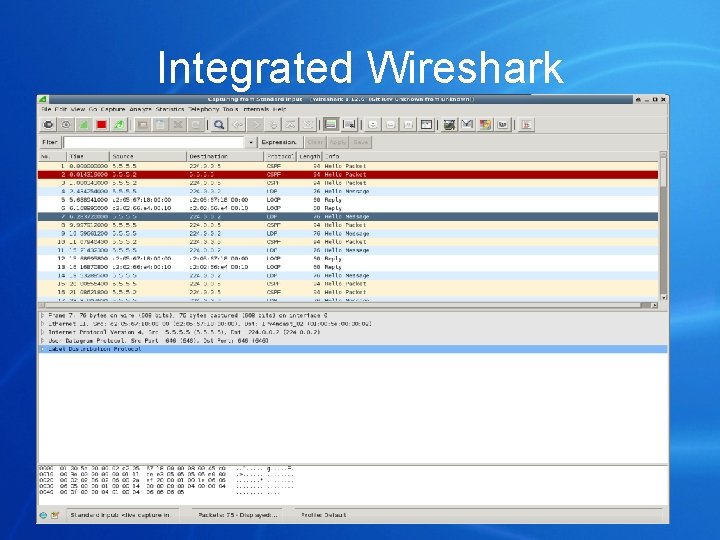Screen dimensions: 720x540
Task: Restart the running live capture
Action: [119, 124]
